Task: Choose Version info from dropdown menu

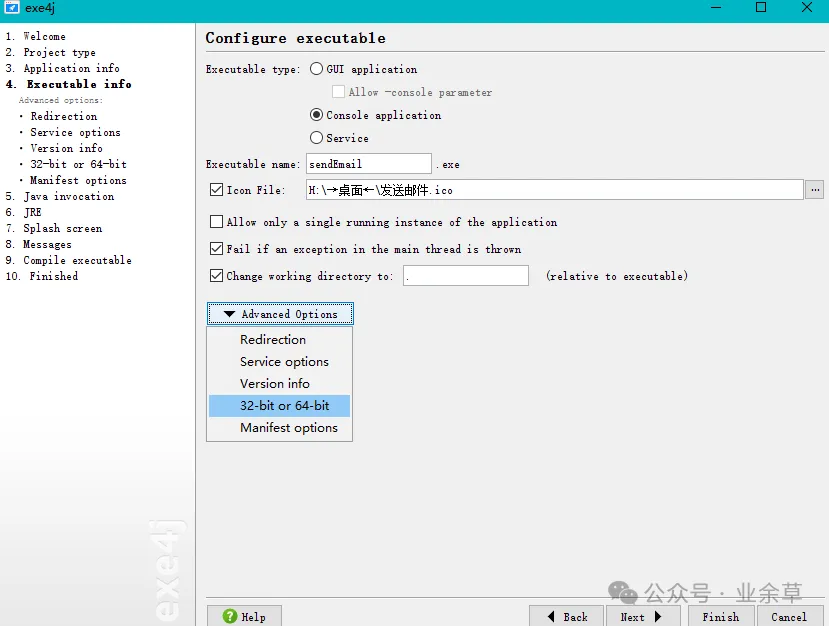Action: 279,383
